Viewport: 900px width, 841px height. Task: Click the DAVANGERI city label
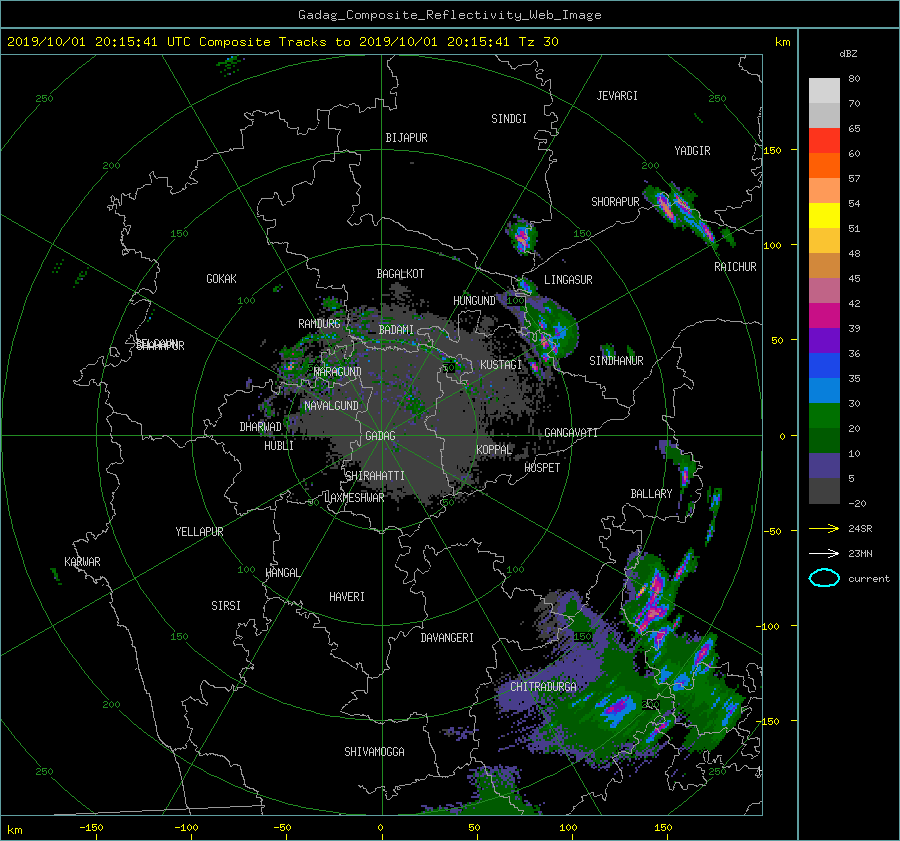tap(447, 638)
